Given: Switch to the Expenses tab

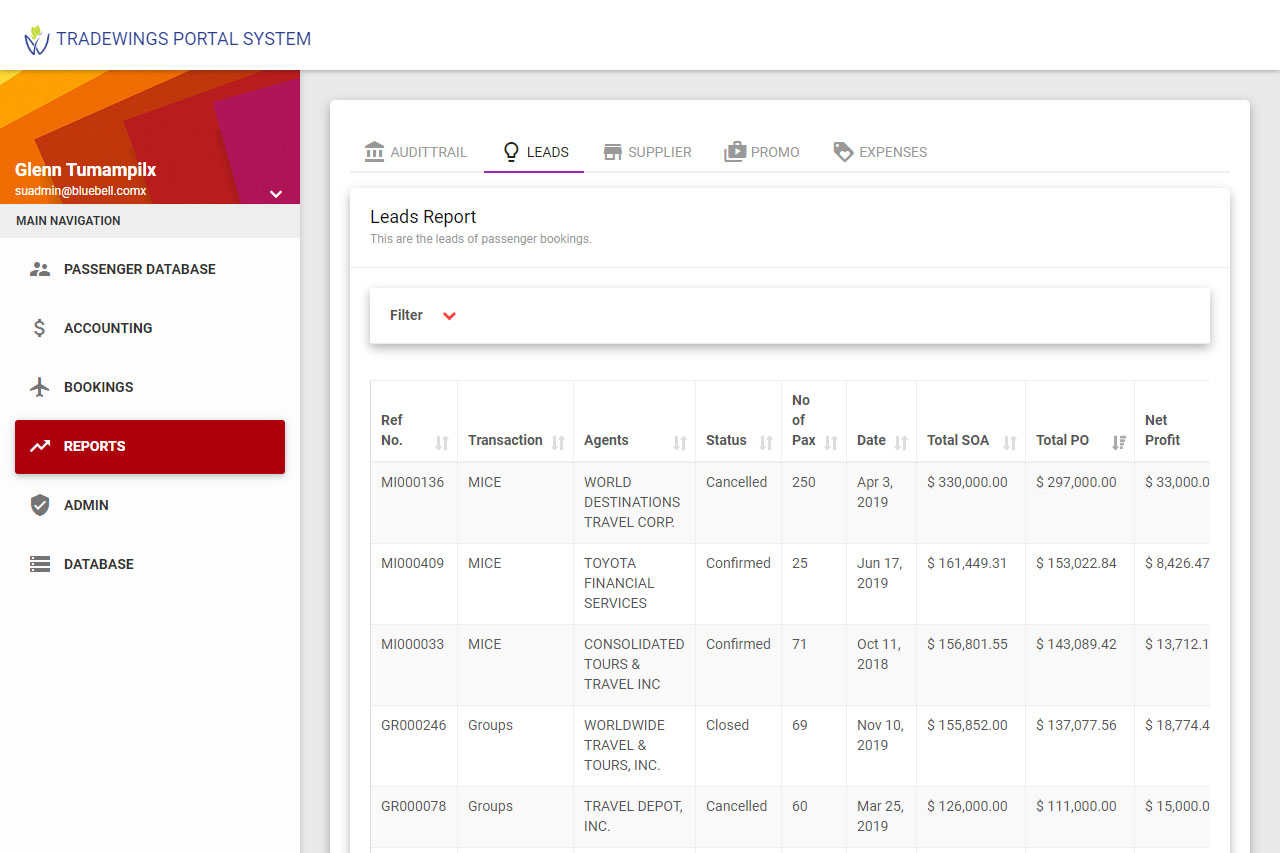Looking at the screenshot, I should [x=880, y=152].
